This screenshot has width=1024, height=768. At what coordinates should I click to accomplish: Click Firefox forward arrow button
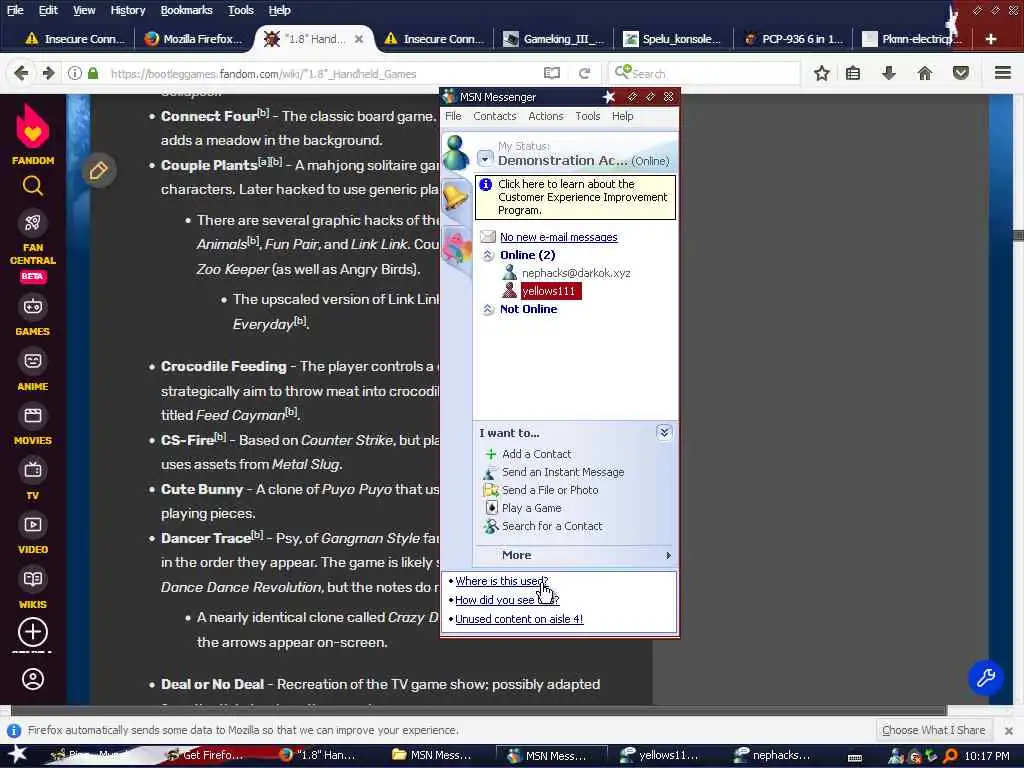coord(48,73)
